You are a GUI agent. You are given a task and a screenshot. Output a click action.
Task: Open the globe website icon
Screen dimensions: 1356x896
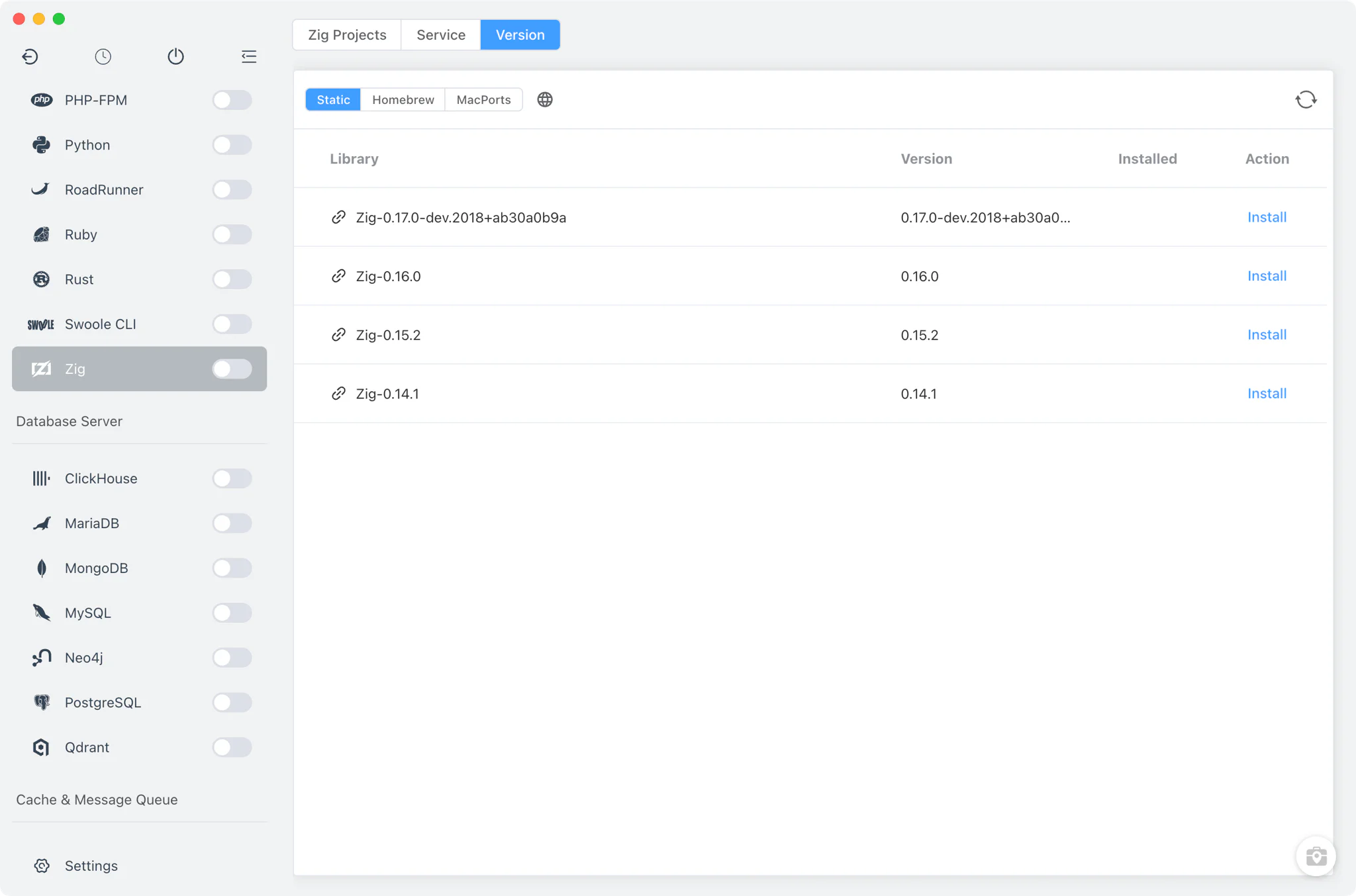click(x=545, y=99)
